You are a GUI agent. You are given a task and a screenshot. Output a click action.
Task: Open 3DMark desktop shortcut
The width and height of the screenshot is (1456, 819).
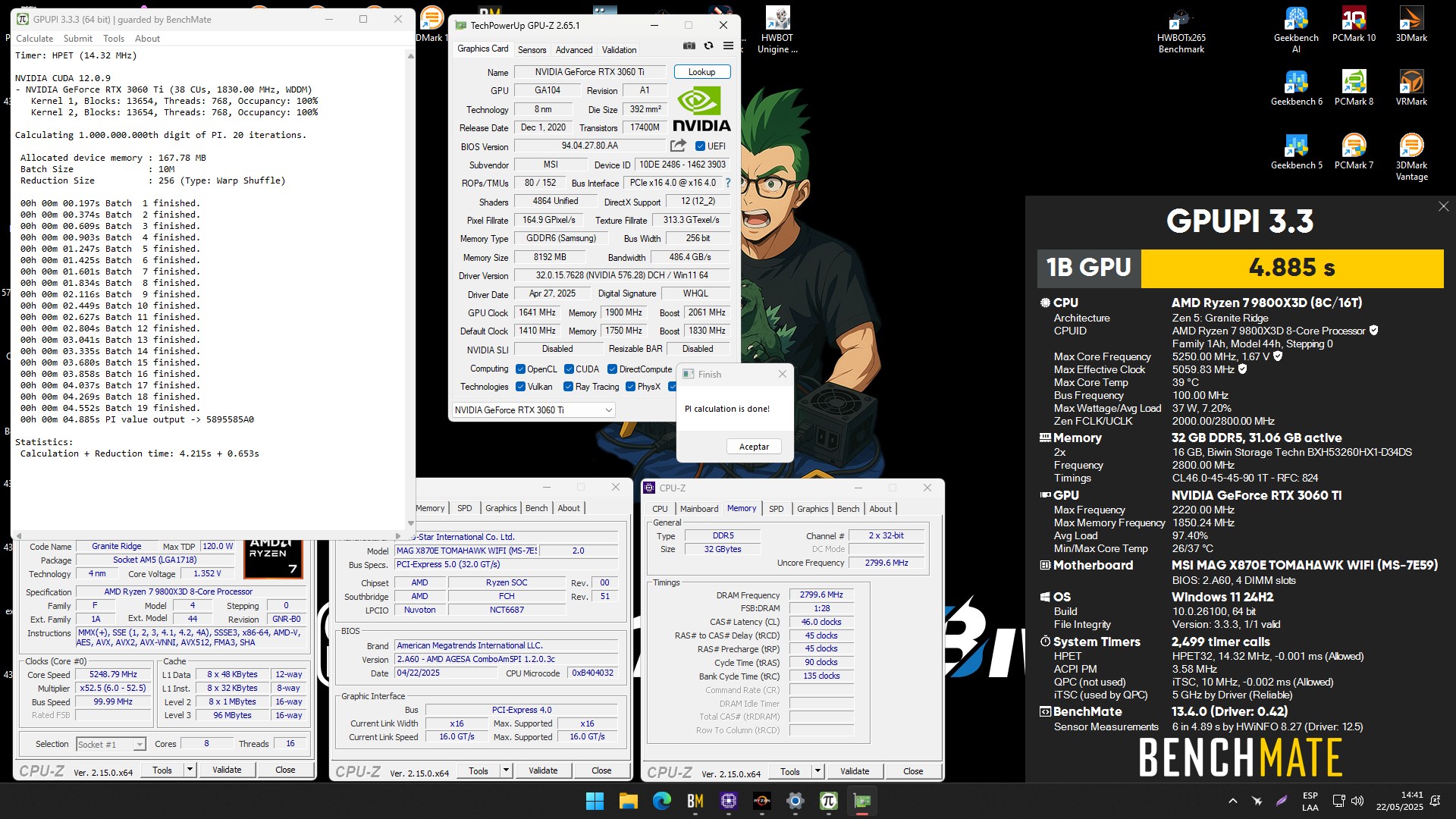[1411, 25]
